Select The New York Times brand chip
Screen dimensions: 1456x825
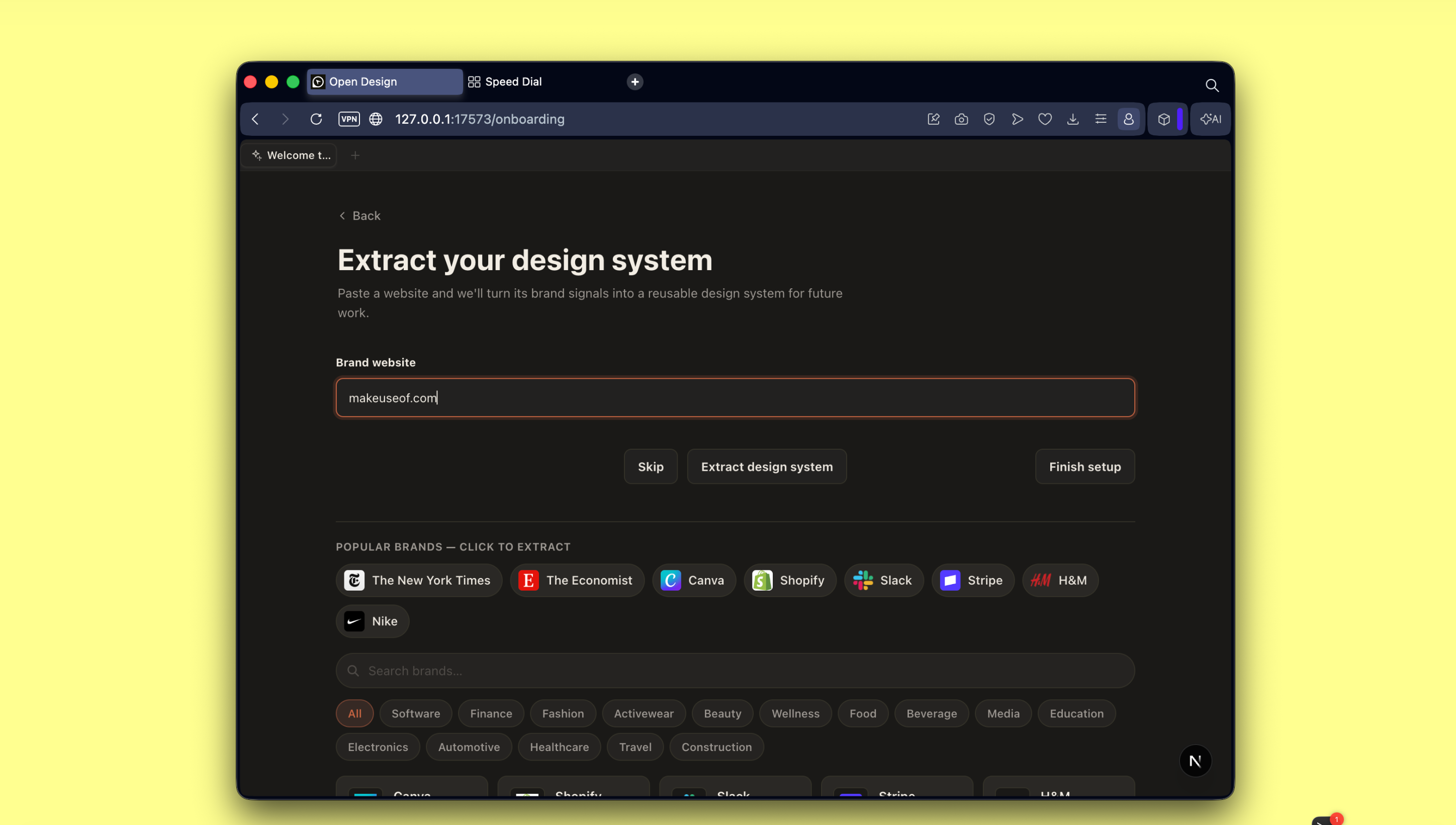tap(418, 580)
